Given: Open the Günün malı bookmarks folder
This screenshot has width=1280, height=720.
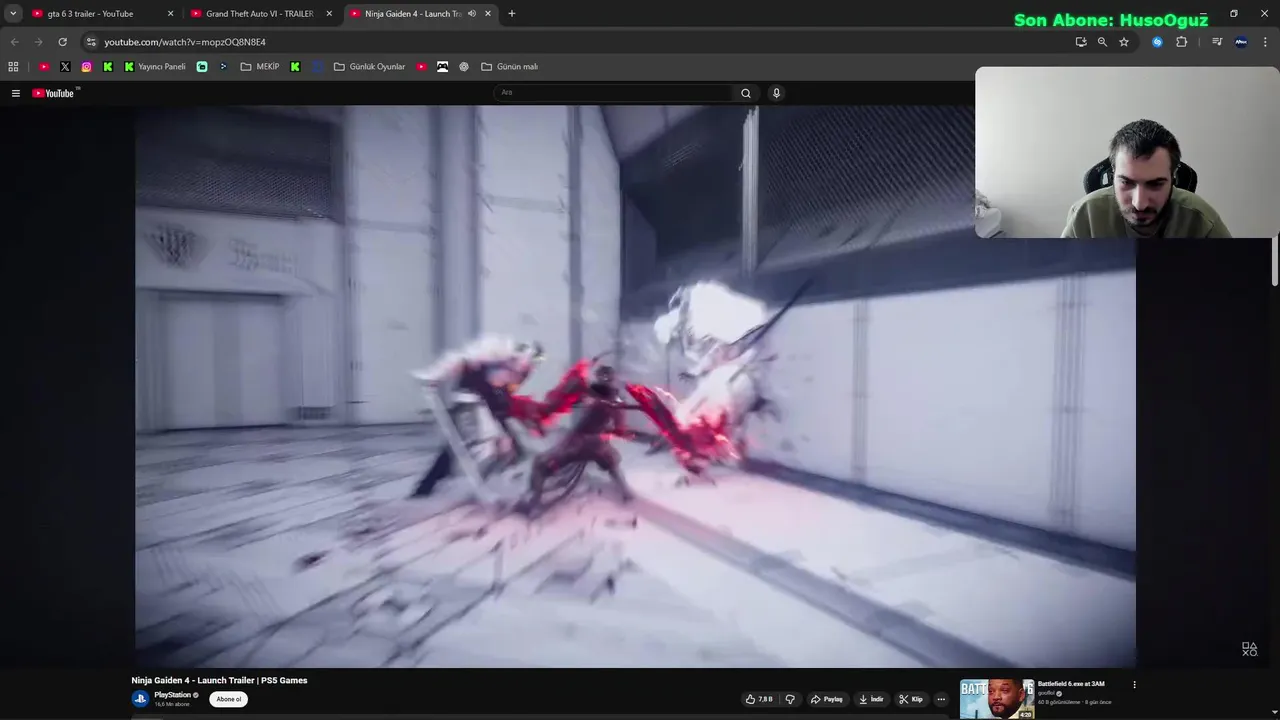Looking at the screenshot, I should (x=510, y=67).
